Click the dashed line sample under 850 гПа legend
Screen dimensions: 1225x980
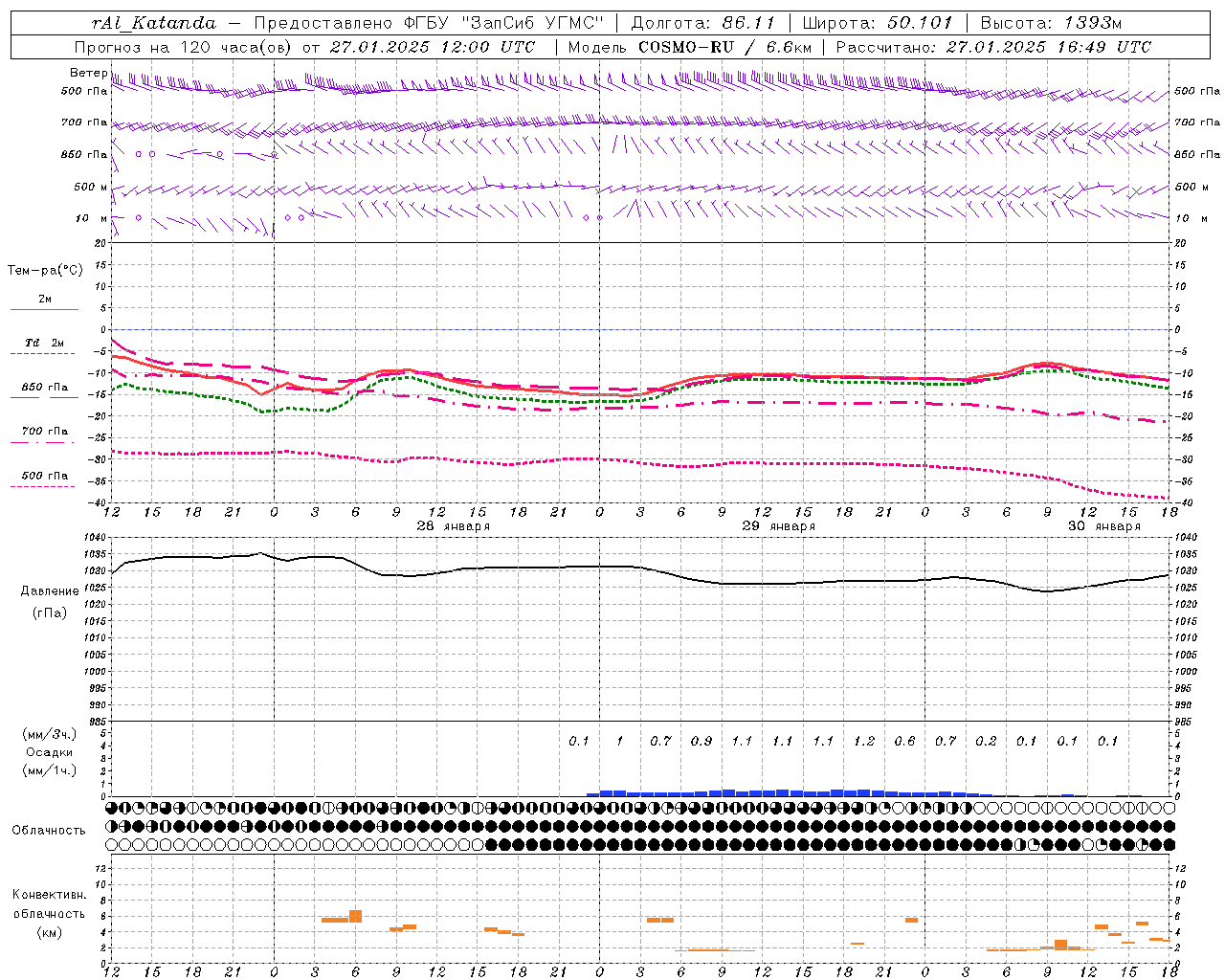[43, 397]
